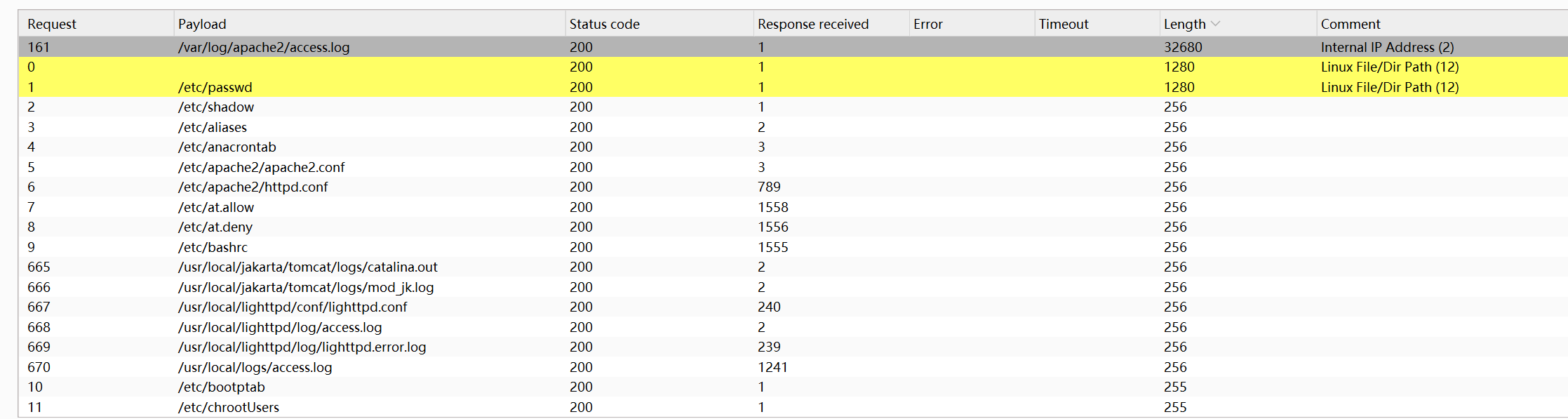This screenshot has width=1568, height=419.
Task: Click the Comment column header
Action: pos(1350,24)
